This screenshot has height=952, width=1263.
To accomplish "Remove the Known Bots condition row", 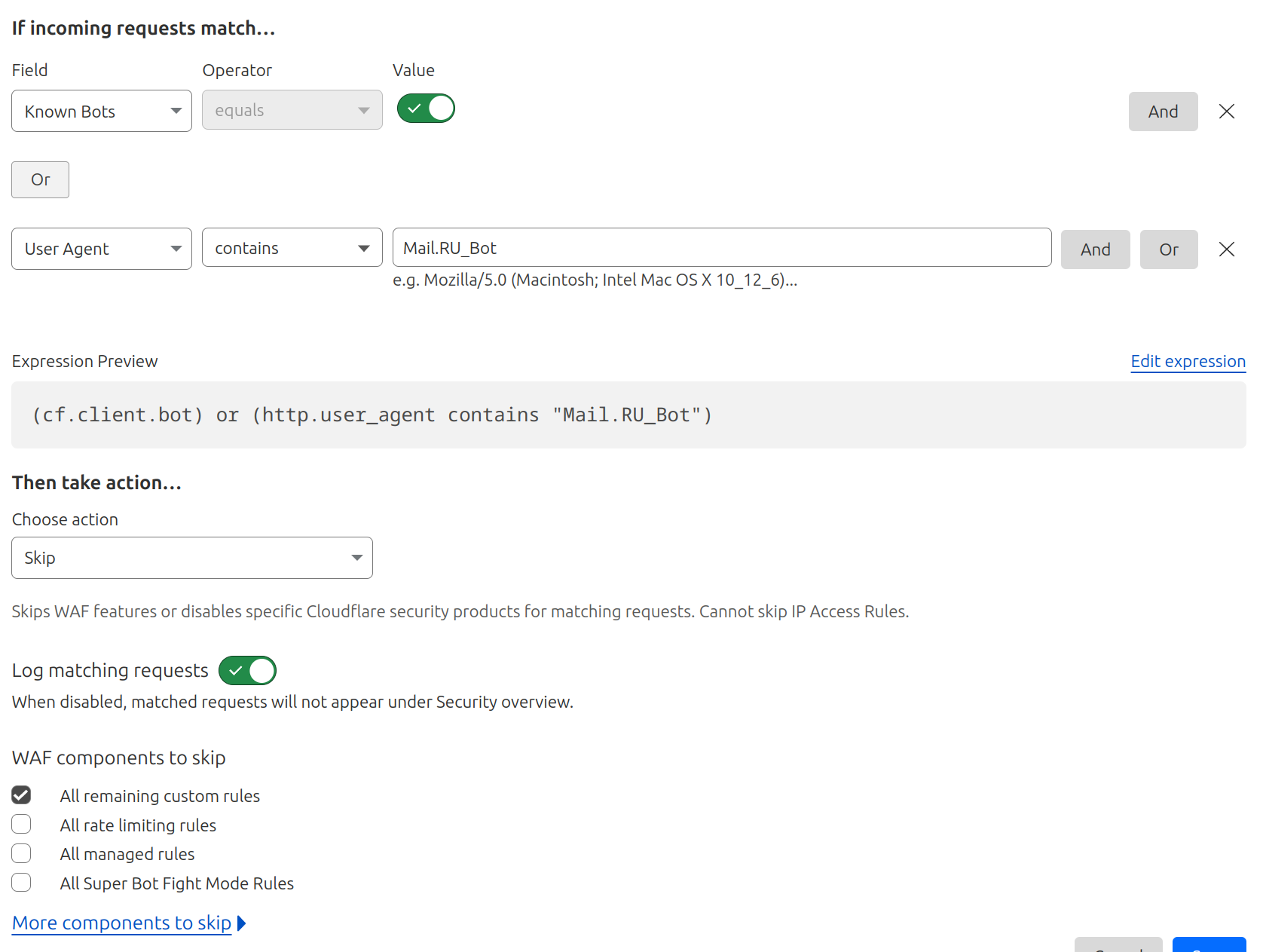I will pyautogui.click(x=1226, y=112).
